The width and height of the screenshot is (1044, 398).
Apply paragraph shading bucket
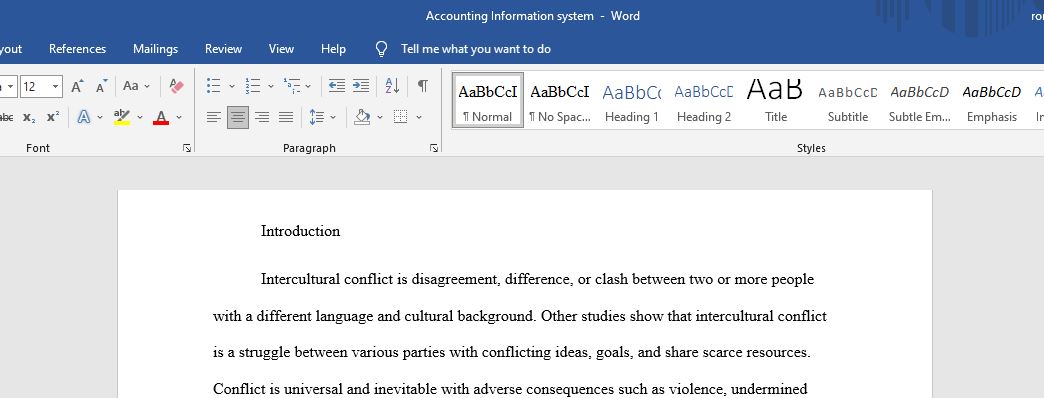tap(362, 117)
